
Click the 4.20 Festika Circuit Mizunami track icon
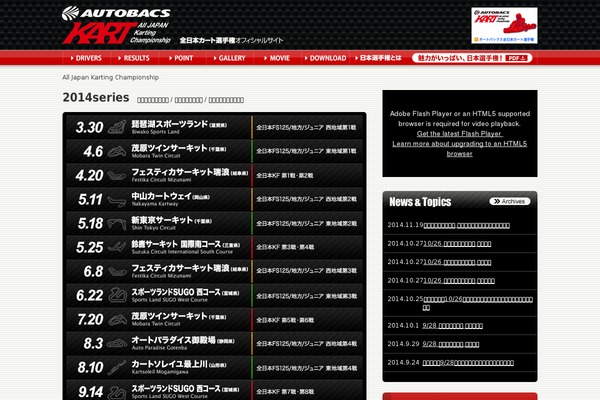(117, 175)
